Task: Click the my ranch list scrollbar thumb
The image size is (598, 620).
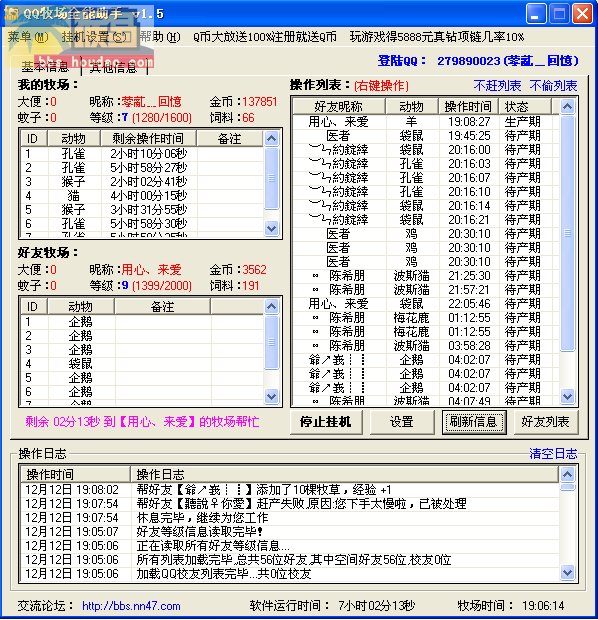Action: pyautogui.click(x=272, y=178)
